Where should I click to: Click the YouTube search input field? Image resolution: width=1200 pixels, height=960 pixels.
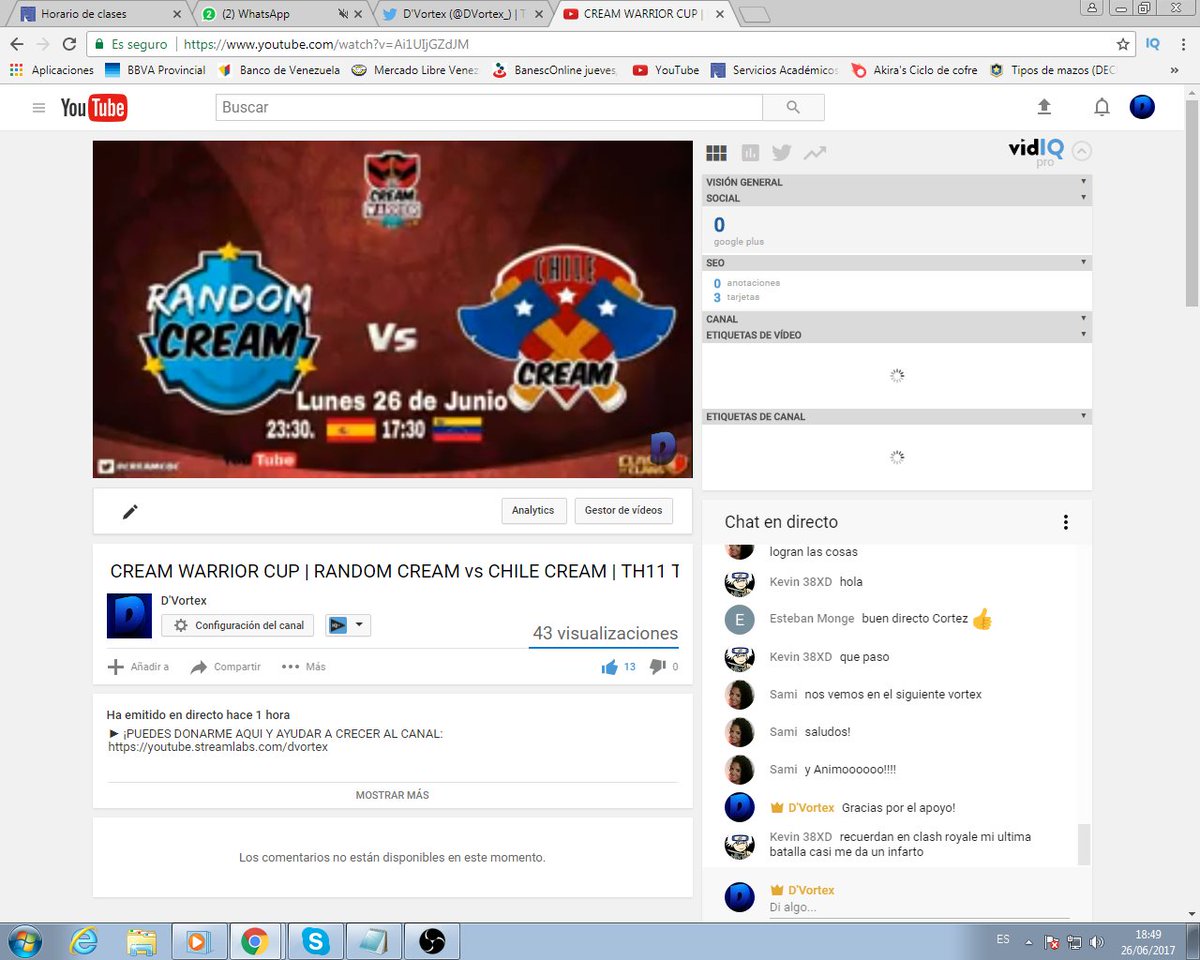tap(489, 107)
